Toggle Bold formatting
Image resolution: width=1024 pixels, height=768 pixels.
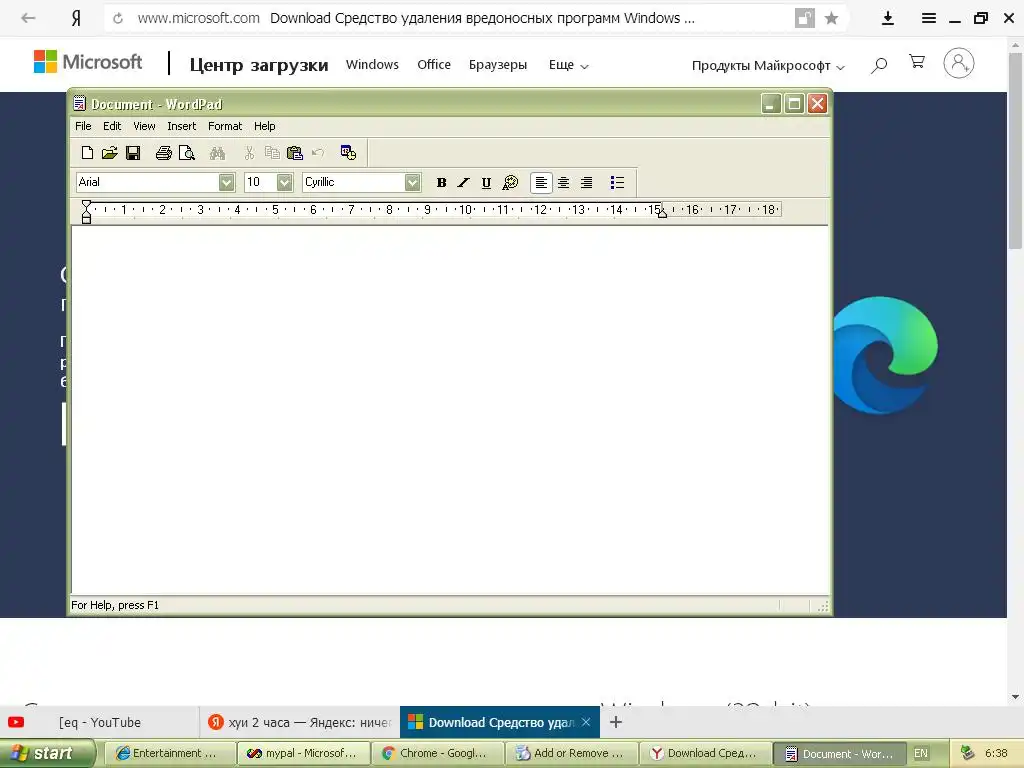(441, 183)
